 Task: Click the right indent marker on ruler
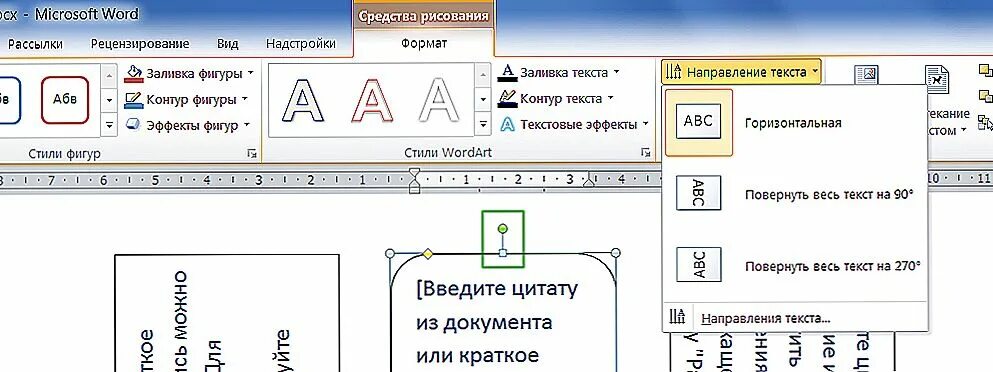tap(588, 182)
